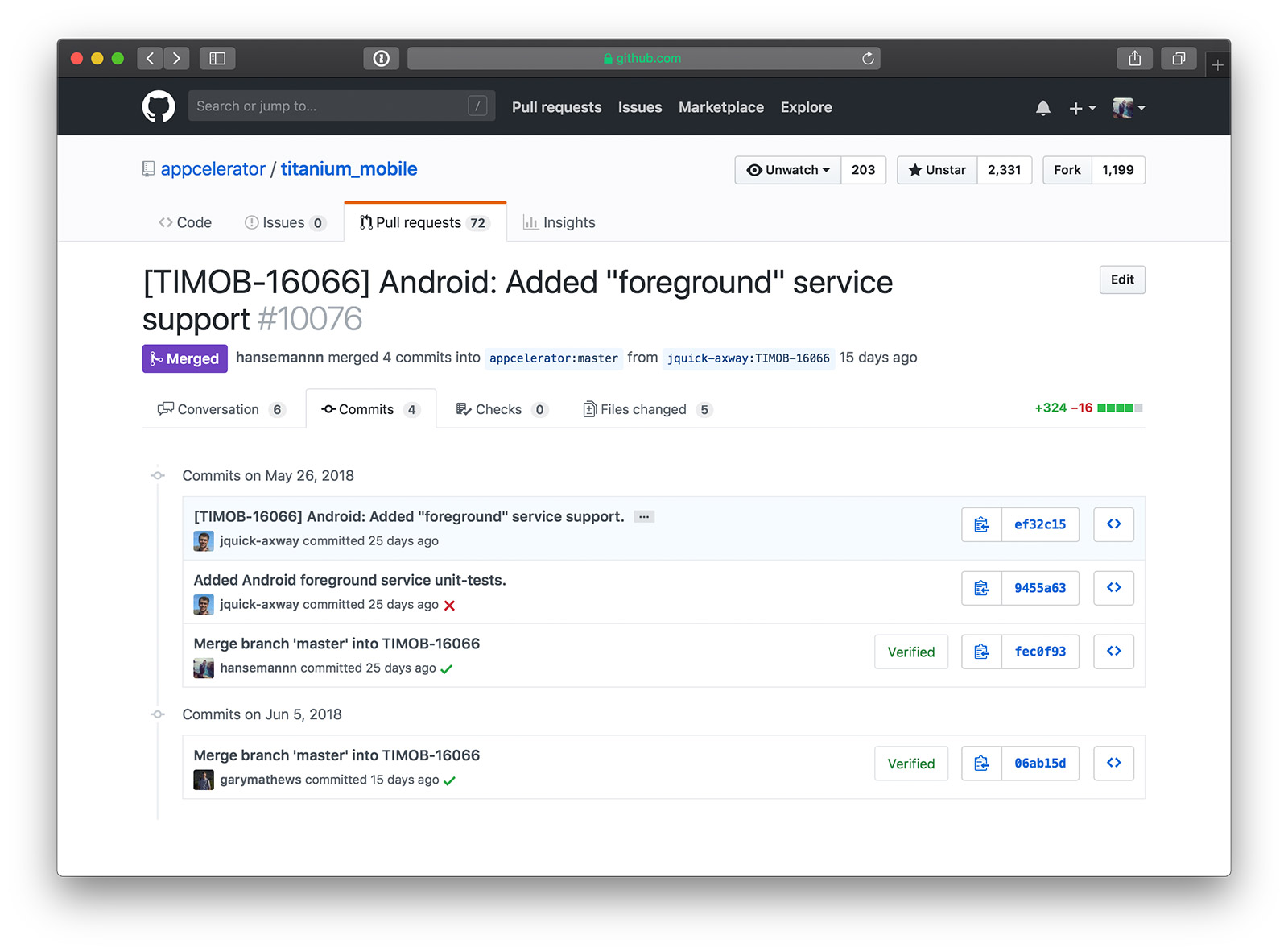Click Verified badge for 06ab15d
1288x952 pixels.
pyautogui.click(x=911, y=764)
